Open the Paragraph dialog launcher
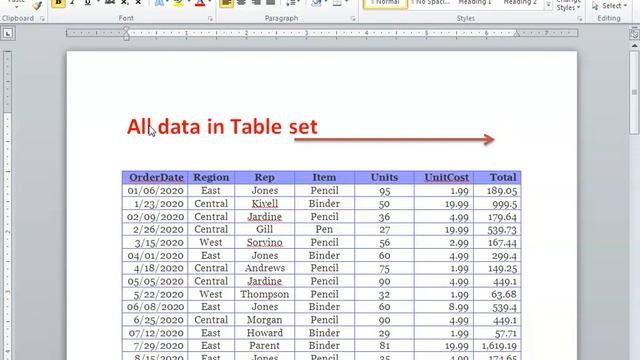Screen dimensions: 640x360 point(353,19)
